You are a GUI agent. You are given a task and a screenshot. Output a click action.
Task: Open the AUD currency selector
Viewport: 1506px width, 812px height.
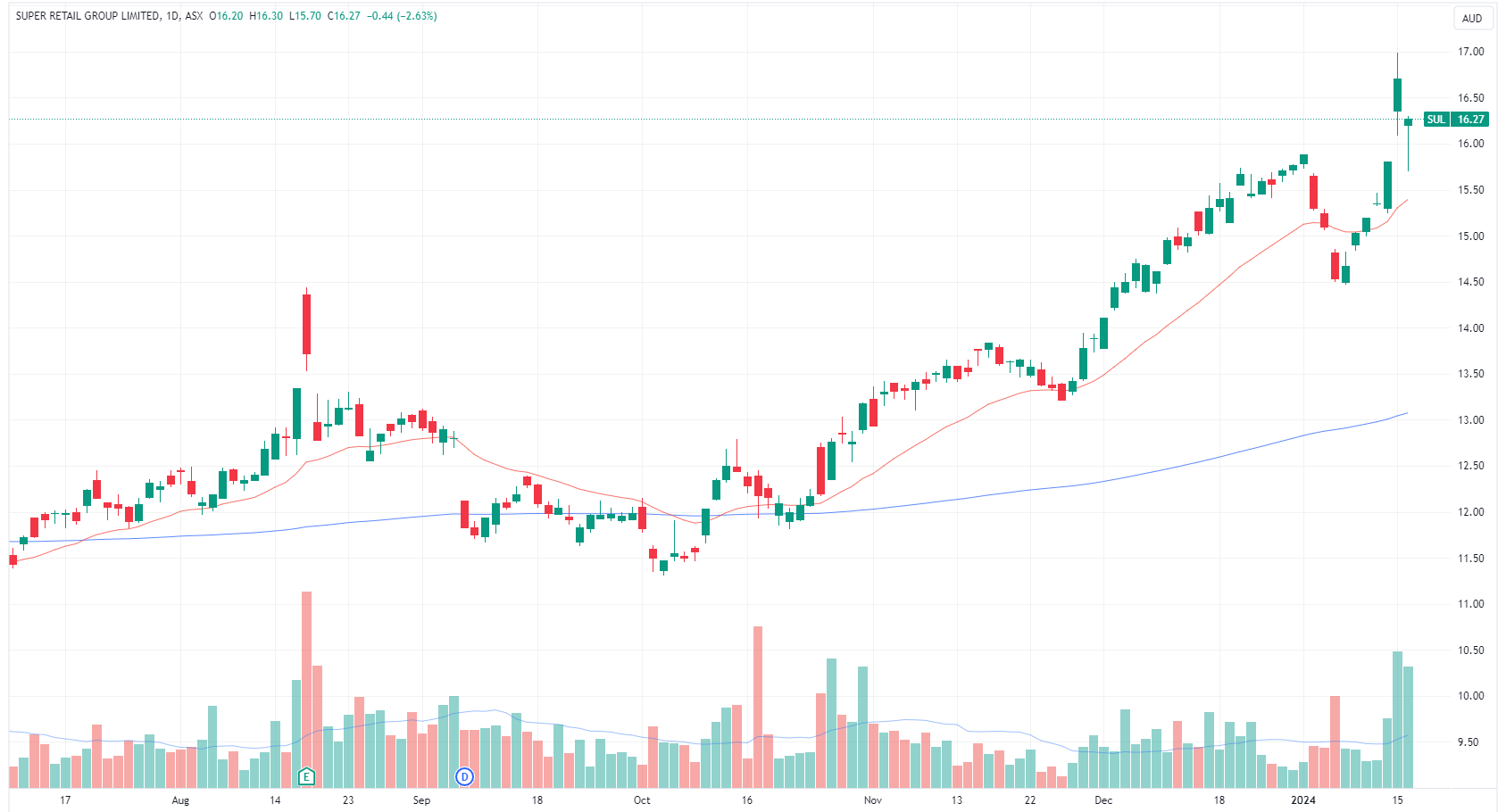tap(1471, 19)
